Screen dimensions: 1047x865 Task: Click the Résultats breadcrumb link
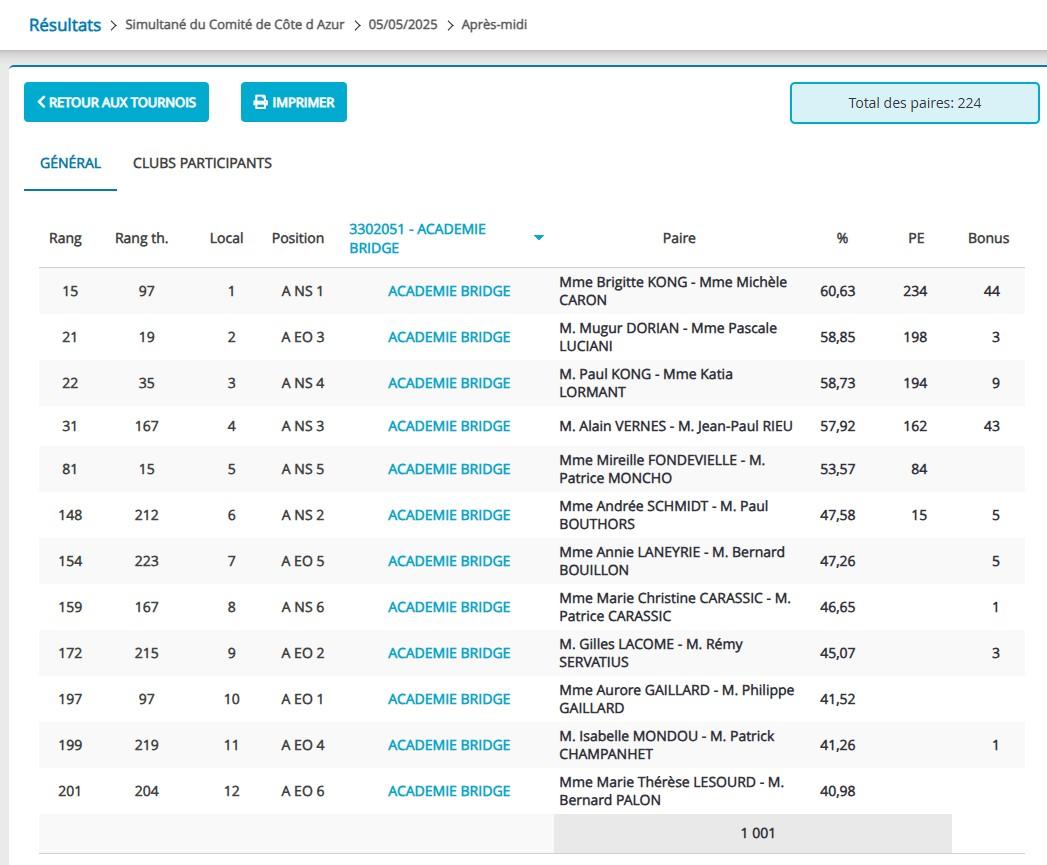click(x=65, y=25)
